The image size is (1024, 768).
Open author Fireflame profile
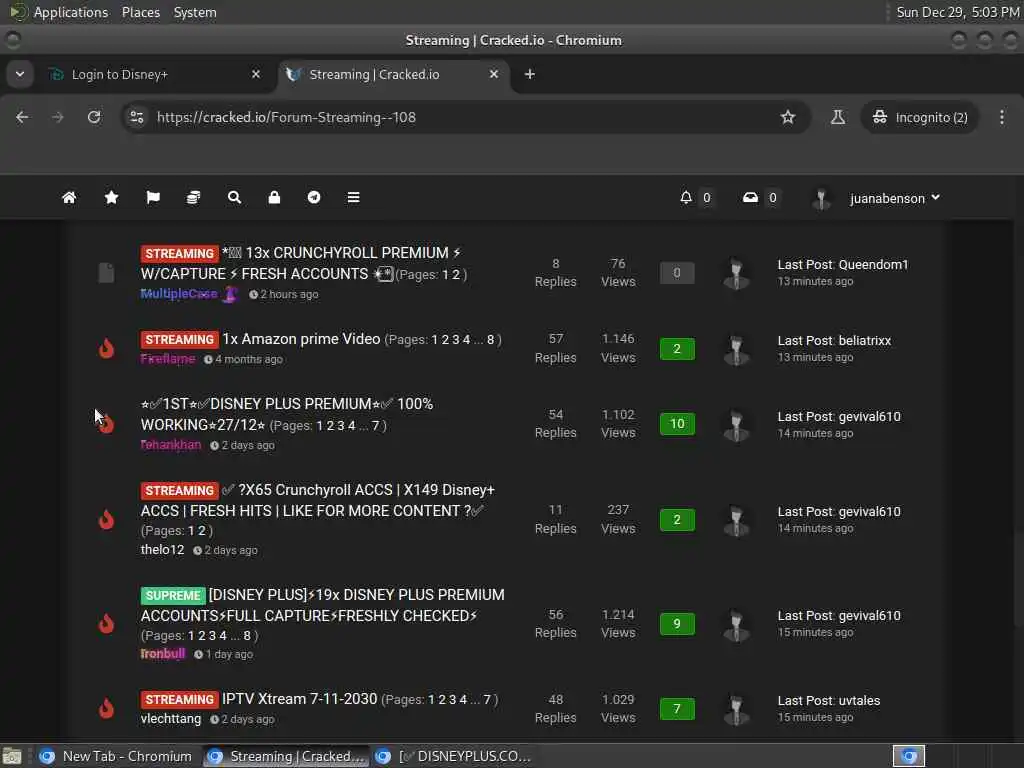(x=168, y=359)
